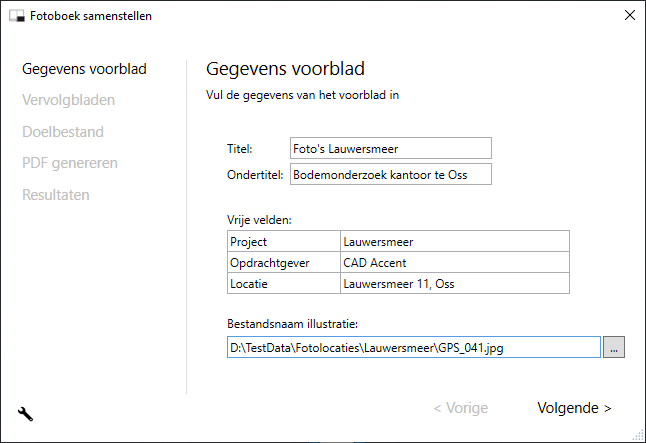Image resolution: width=646 pixels, height=443 pixels.
Task: Edit the CAD Accent value cell
Action: [454, 262]
